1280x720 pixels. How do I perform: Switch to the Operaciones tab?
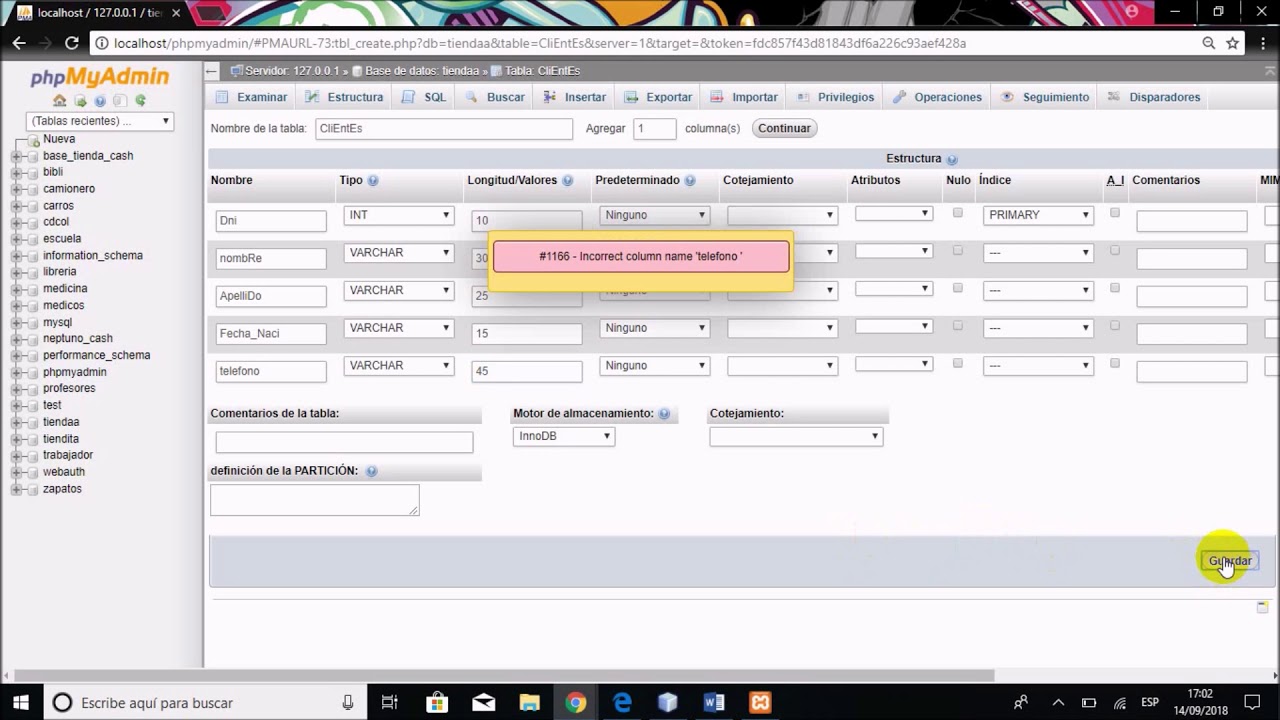tap(937, 97)
